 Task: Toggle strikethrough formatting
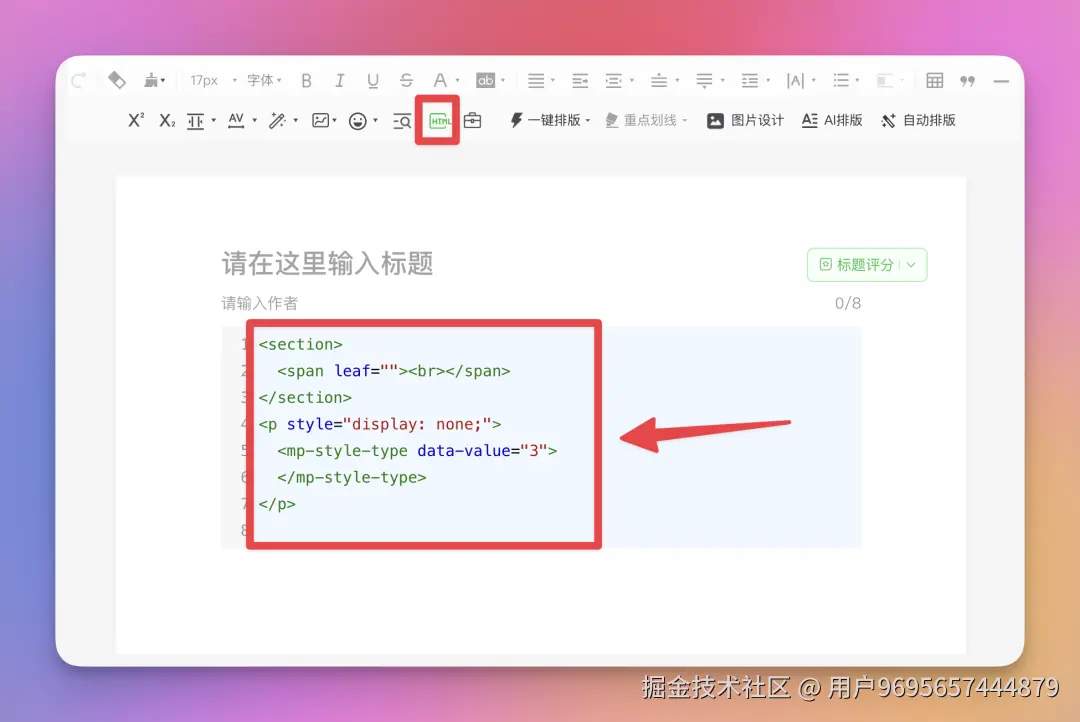(406, 80)
